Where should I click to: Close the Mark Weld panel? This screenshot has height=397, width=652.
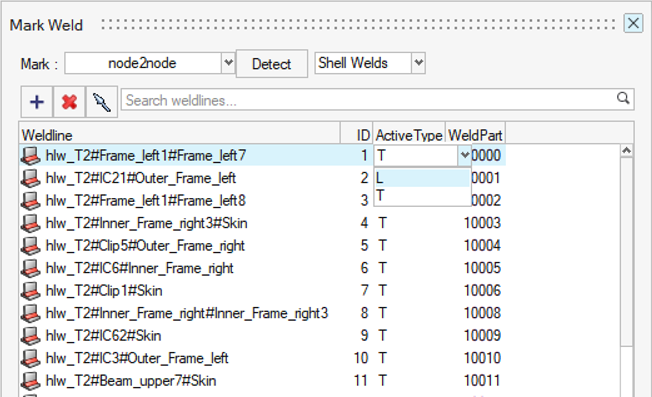pos(633,23)
